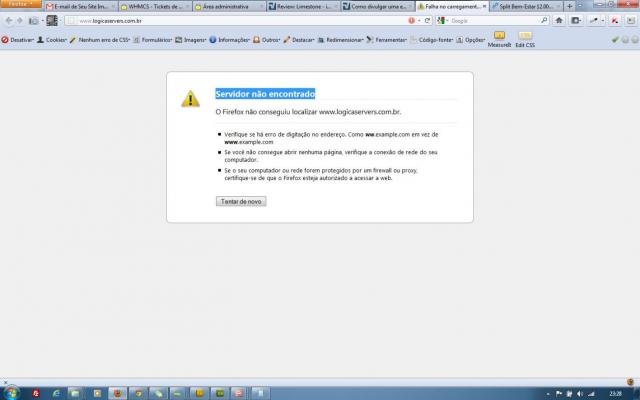This screenshot has width=640, height=400.
Task: Click the red taskbar icon beside Start
Action: 36,393
